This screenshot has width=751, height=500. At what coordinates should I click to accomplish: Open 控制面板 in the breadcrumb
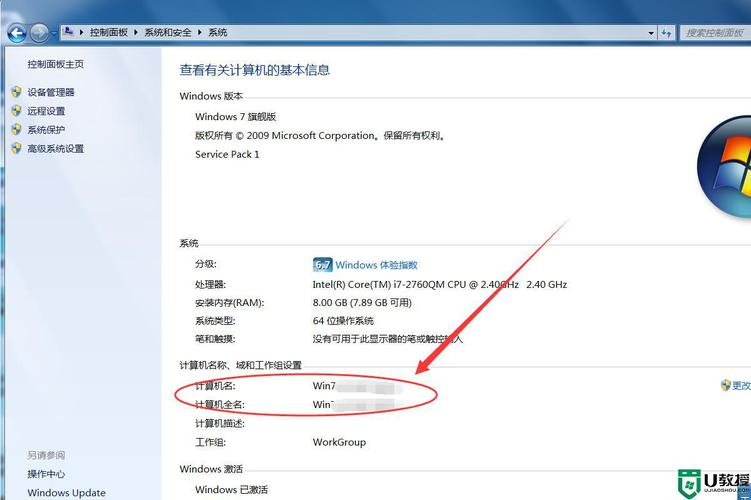tap(109, 33)
